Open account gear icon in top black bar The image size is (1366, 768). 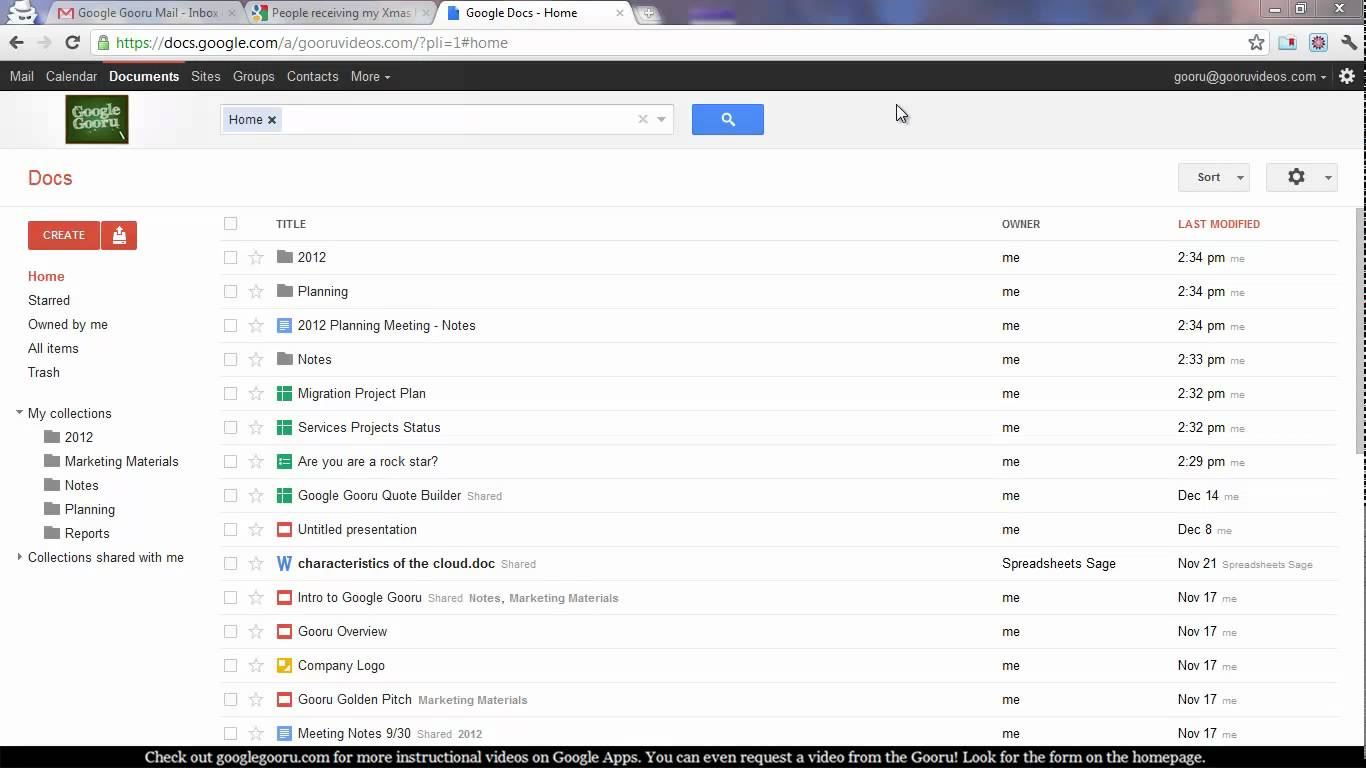pyautogui.click(x=1347, y=76)
